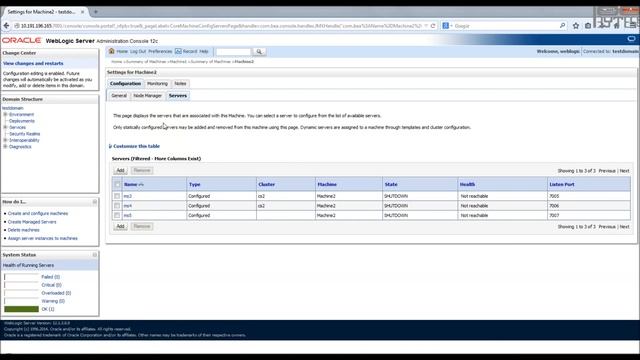Click the name column sort arrows
Viewport: 640px width, 360px height.
pyautogui.click(x=141, y=184)
